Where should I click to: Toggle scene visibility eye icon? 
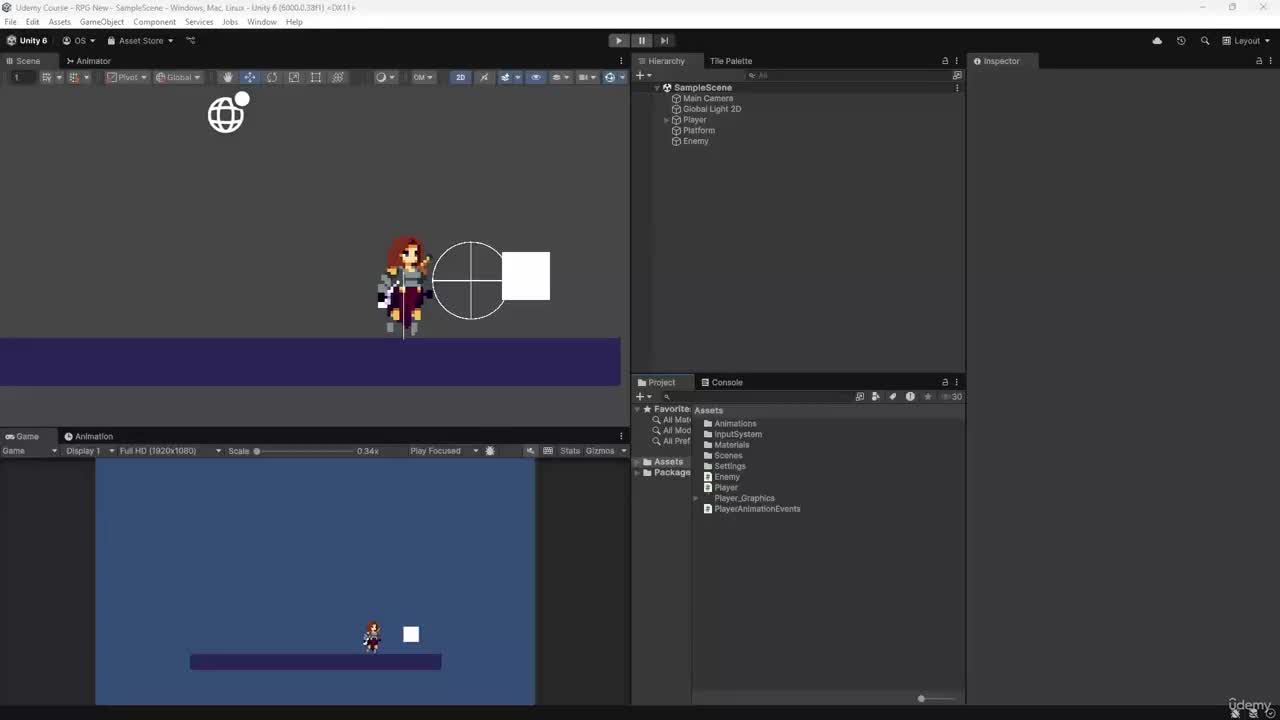point(536,77)
